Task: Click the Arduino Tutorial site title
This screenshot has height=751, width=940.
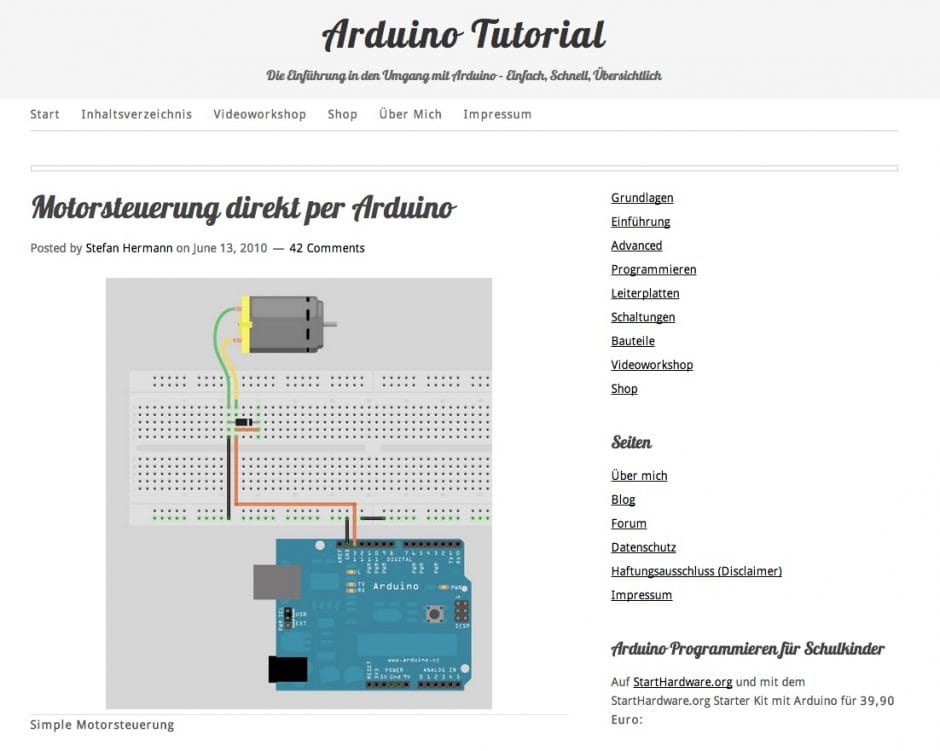Action: click(x=464, y=34)
